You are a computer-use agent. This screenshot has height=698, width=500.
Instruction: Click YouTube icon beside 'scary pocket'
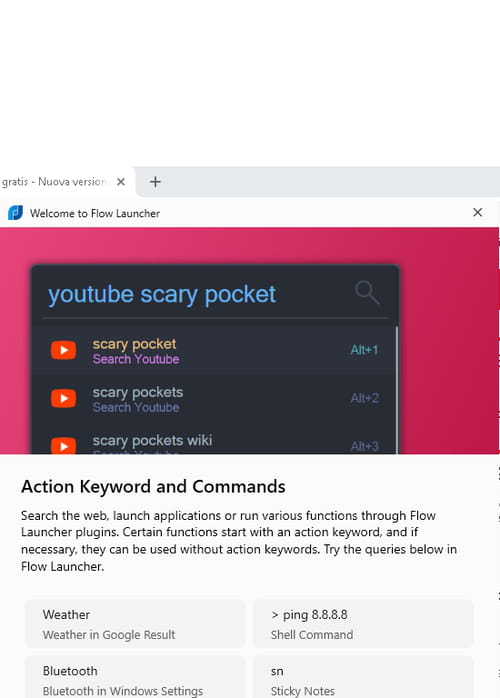63,350
